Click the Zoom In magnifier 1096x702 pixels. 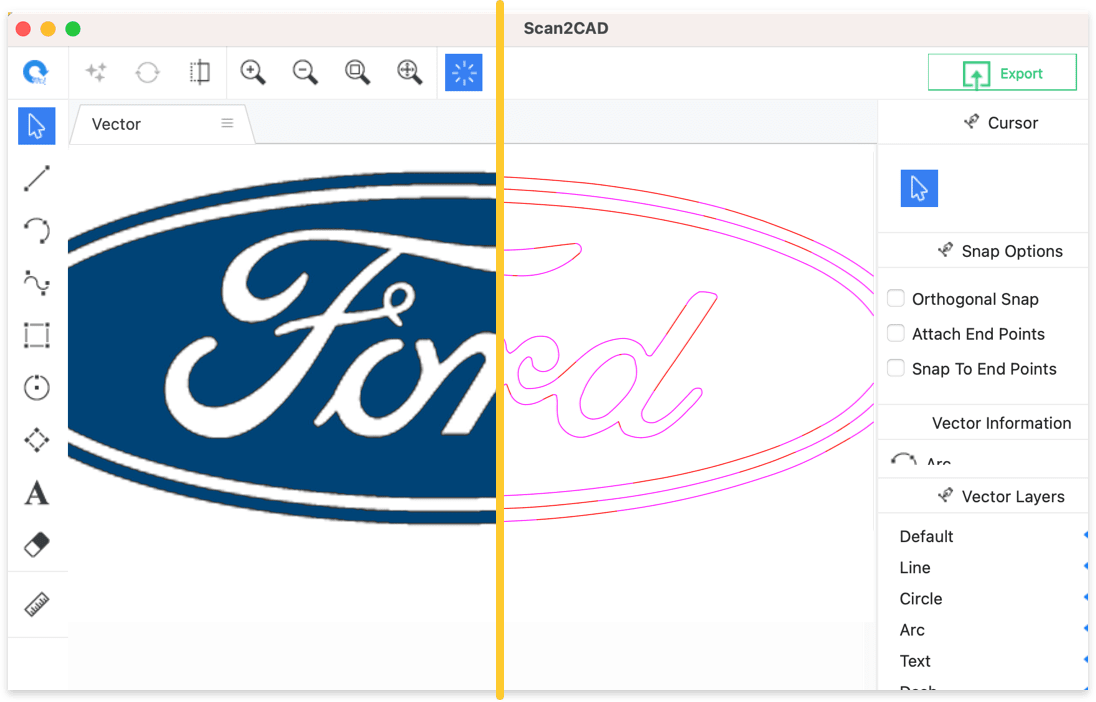click(x=253, y=72)
